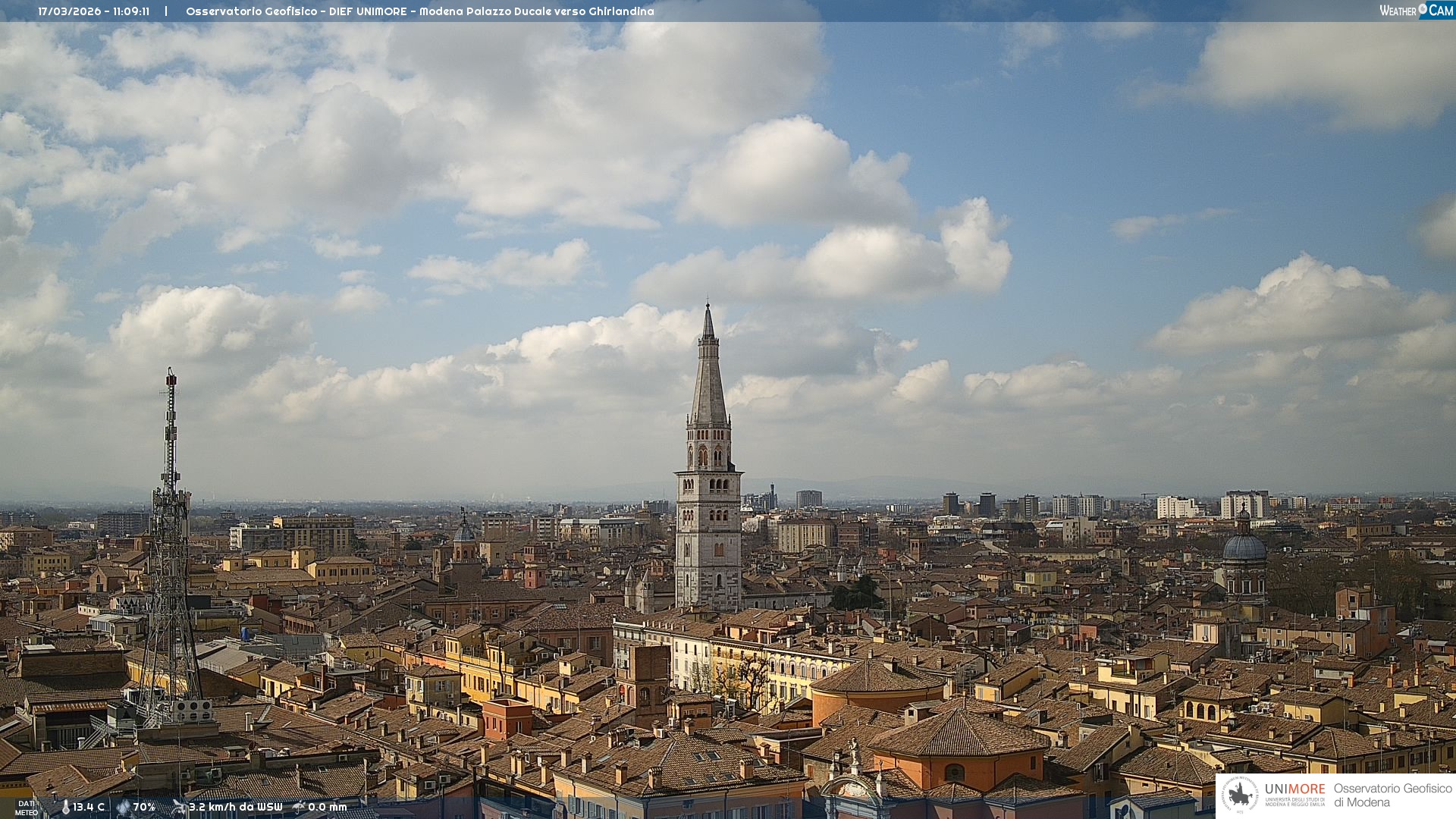Click the thermometer temperature icon
The width and height of the screenshot is (1456, 819).
[x=66, y=808]
